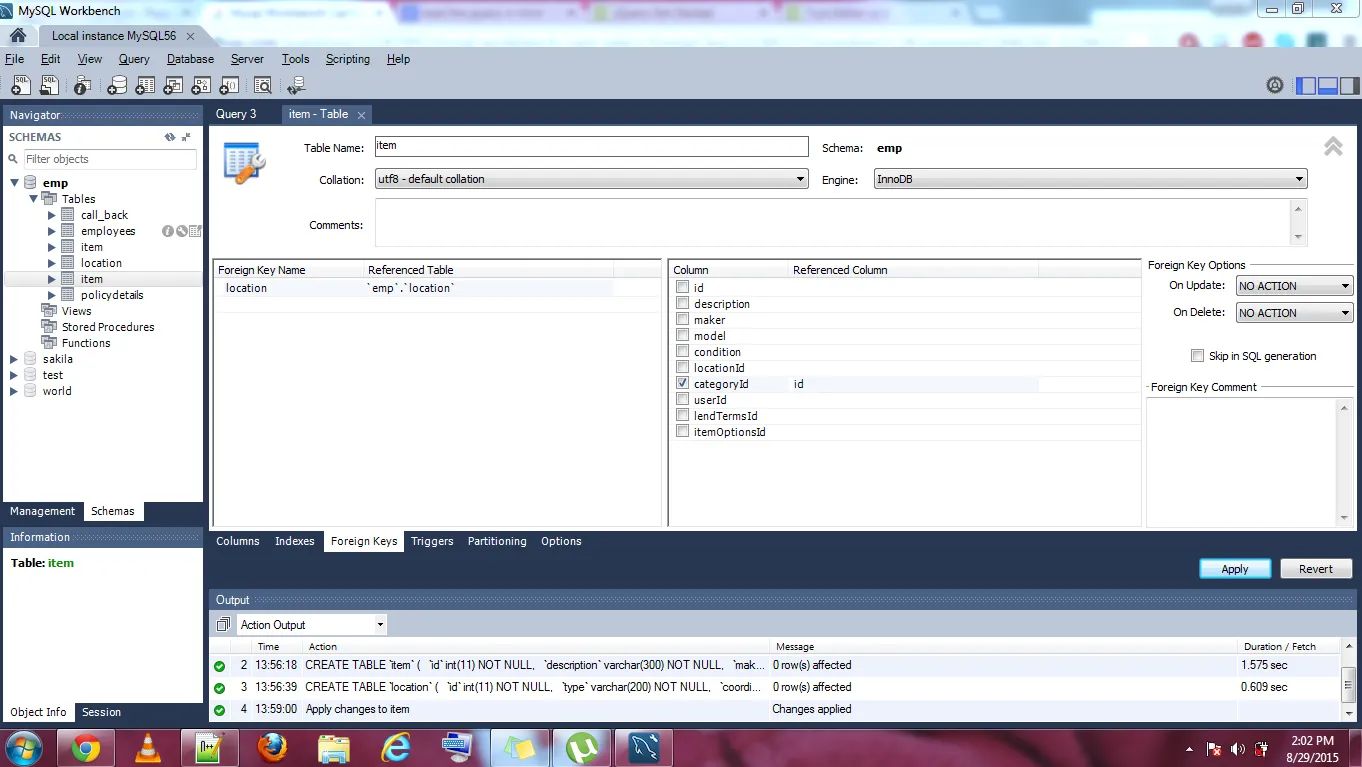Collapse the emp schema node
Screen dimensions: 1362x767
[x=15, y=183]
